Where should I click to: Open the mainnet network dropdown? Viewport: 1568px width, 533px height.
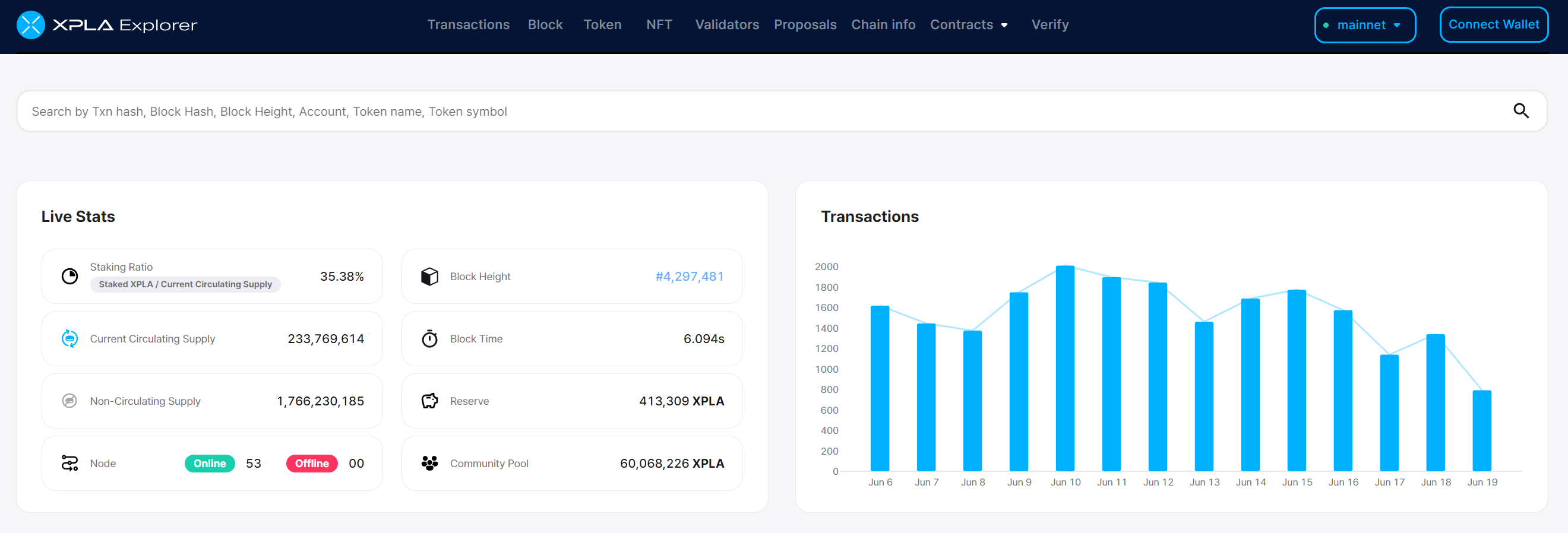pos(1365,25)
